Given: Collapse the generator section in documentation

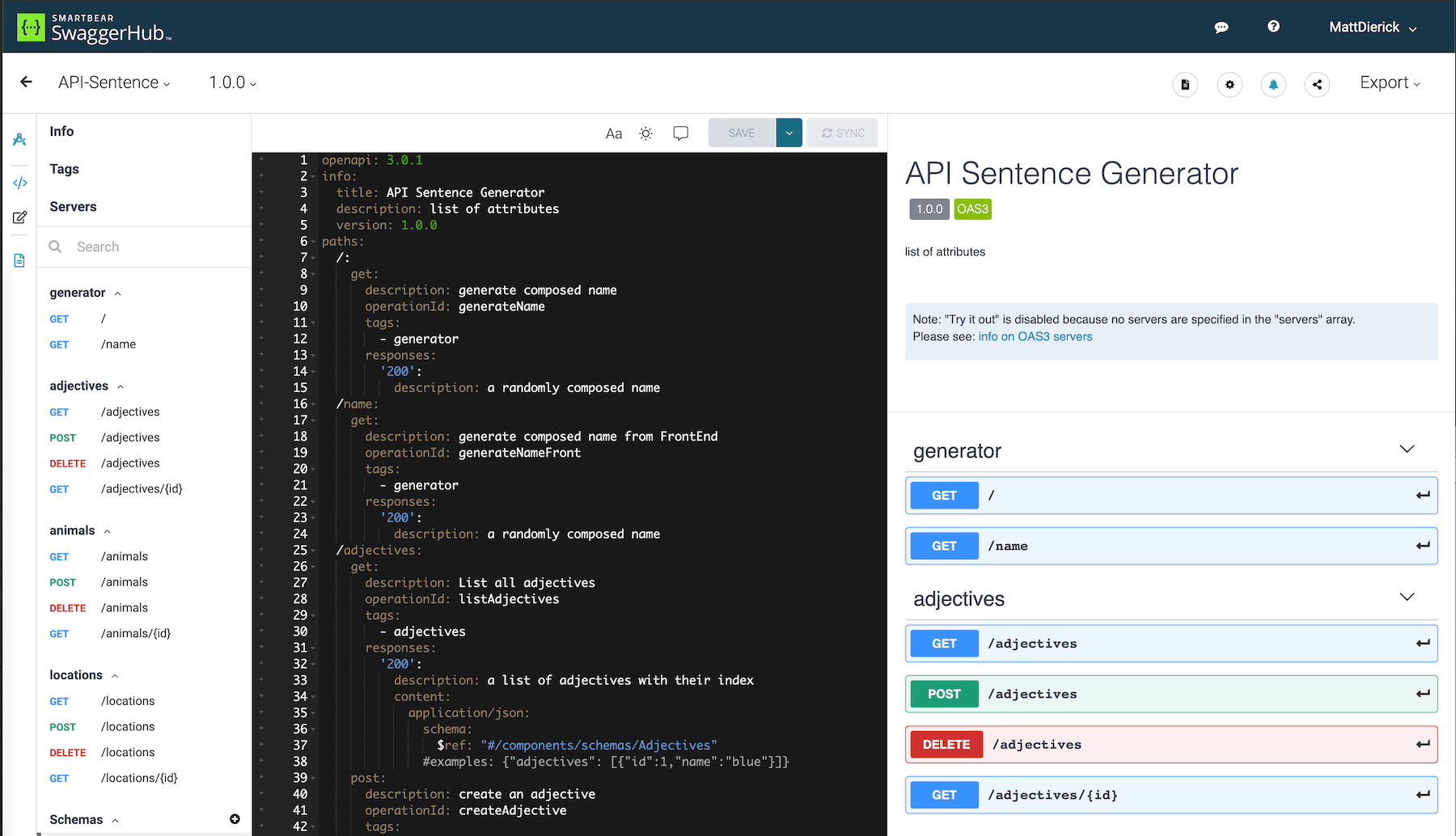Looking at the screenshot, I should pyautogui.click(x=1407, y=449).
